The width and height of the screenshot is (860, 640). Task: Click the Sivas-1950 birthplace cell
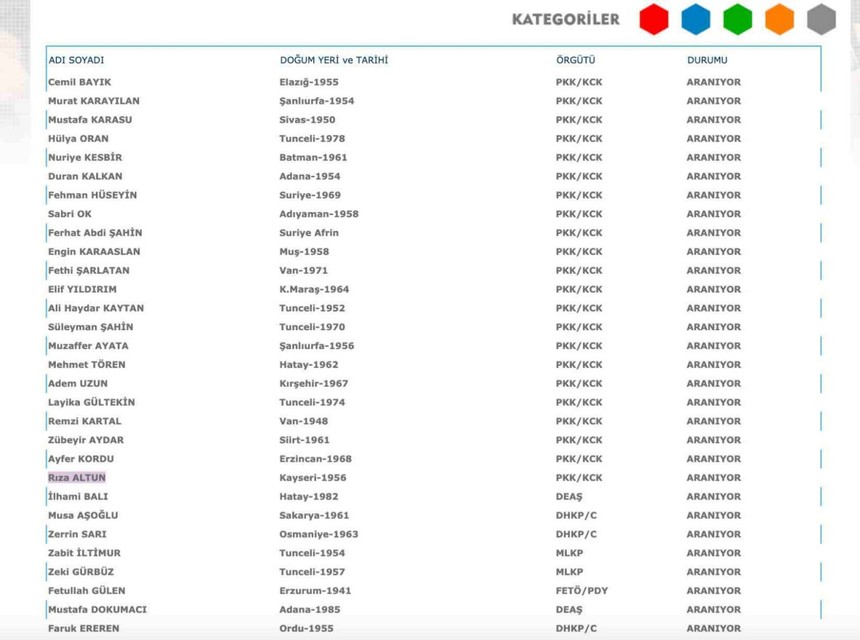coord(307,120)
